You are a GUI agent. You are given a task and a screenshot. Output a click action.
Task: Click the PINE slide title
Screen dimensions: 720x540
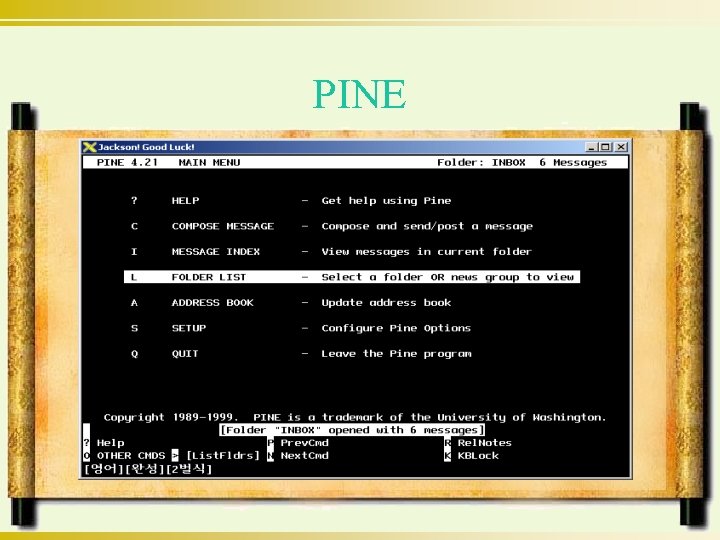click(x=360, y=94)
